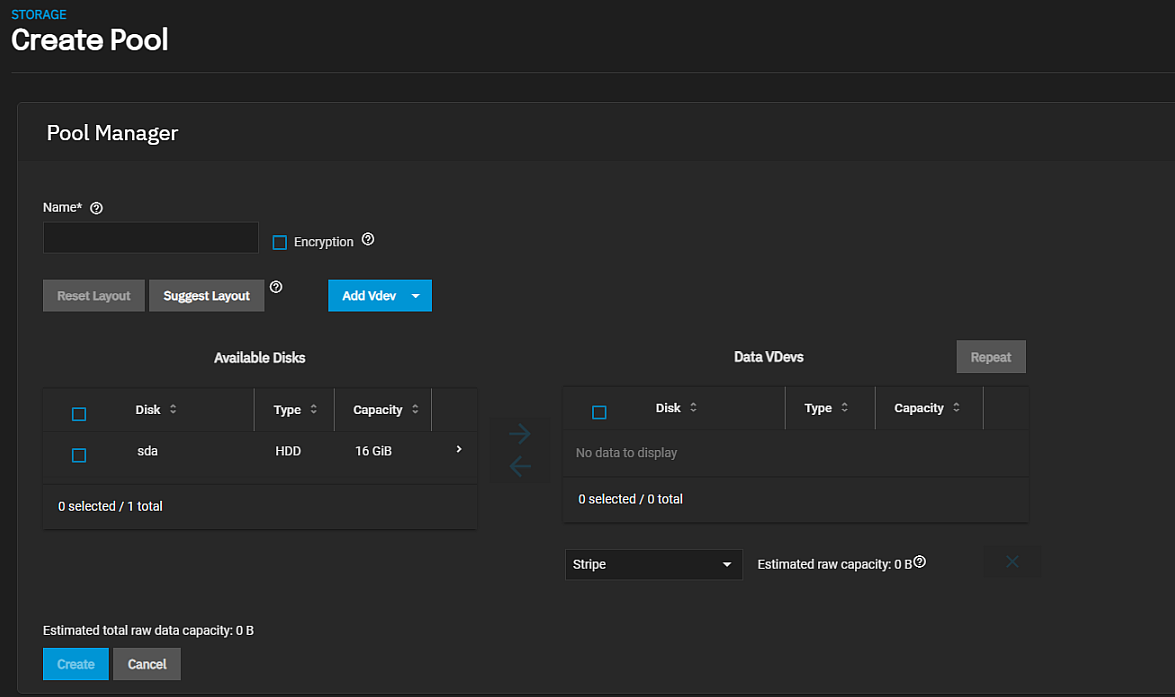This screenshot has height=697, width=1175.
Task: Expand the sda disk row details
Action: point(459,450)
